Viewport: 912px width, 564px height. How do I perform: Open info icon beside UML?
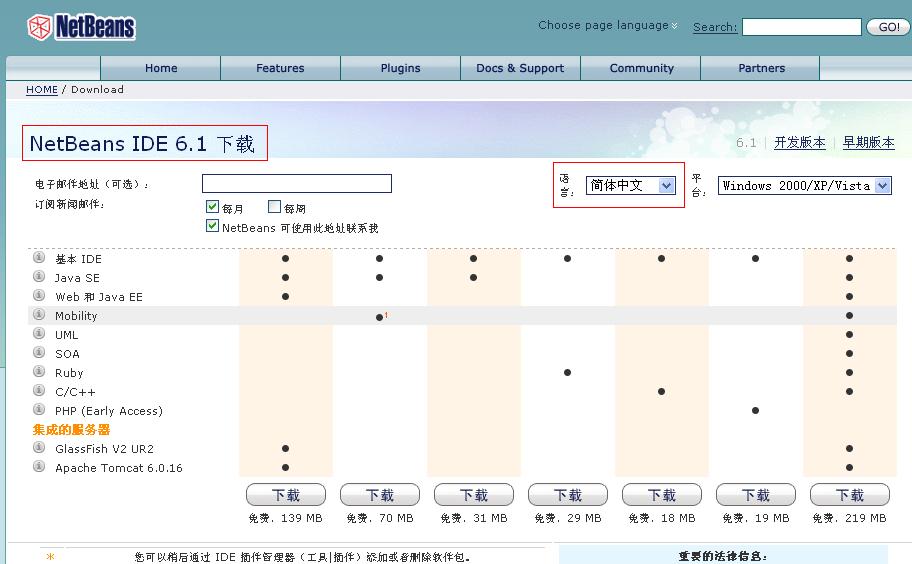click(39, 333)
